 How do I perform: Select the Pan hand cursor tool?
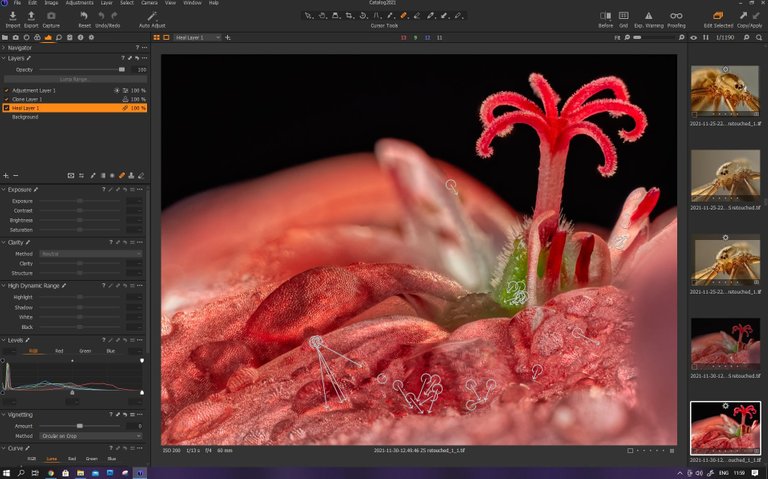[322, 16]
